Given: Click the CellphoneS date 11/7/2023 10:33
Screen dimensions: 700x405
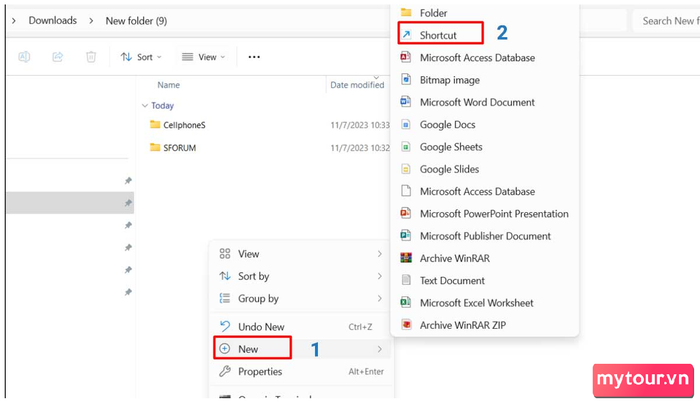Looking at the screenshot, I should pos(360,125).
